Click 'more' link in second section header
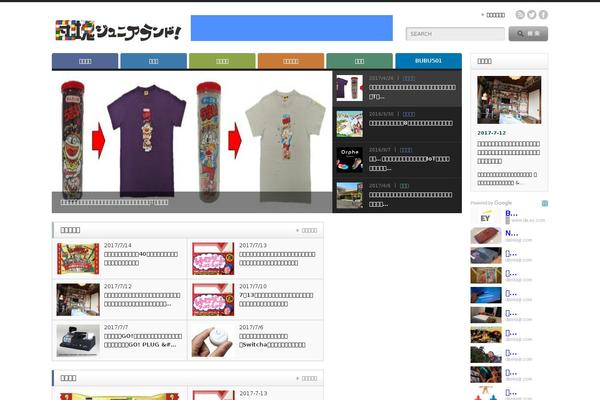The height and width of the screenshot is (400, 600). coord(307,378)
